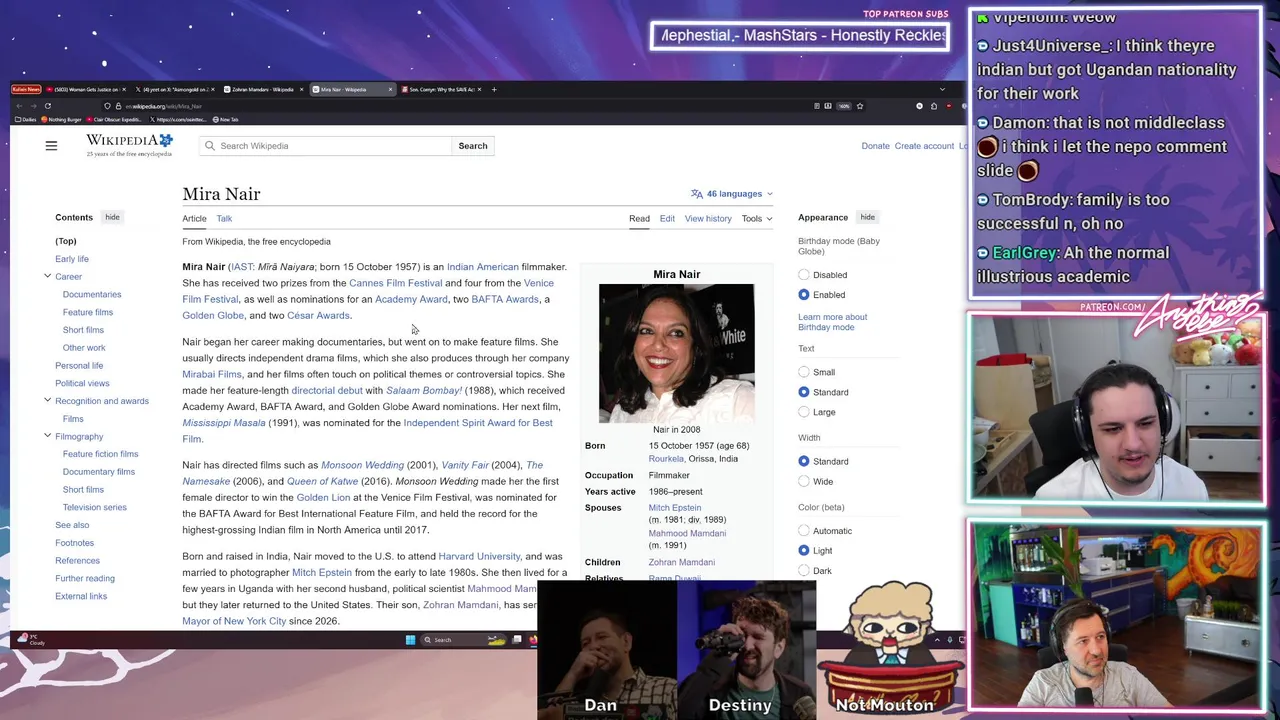Open Rourkela link in infobox

tap(666, 459)
